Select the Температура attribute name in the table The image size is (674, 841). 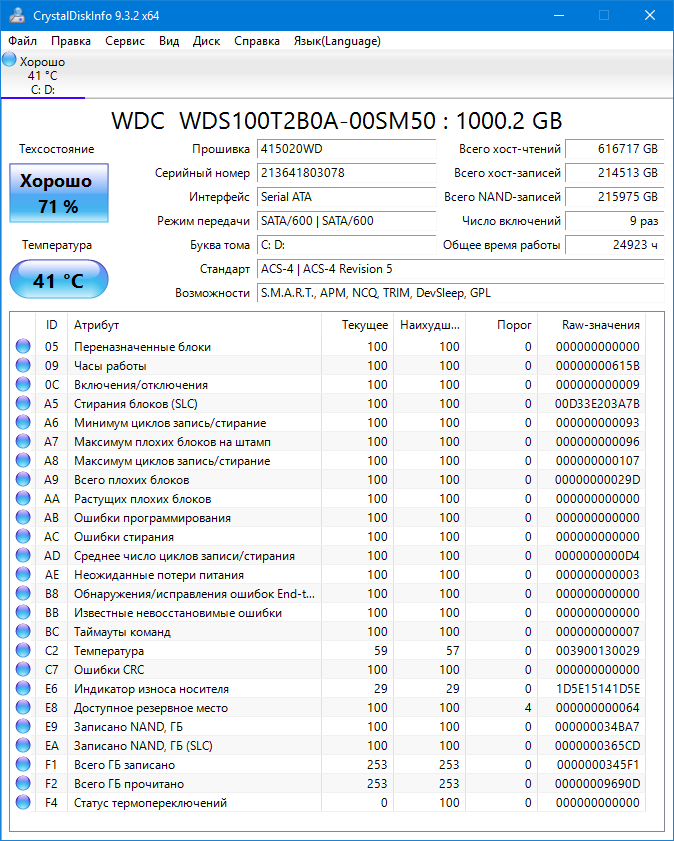pyautogui.click(x=109, y=651)
